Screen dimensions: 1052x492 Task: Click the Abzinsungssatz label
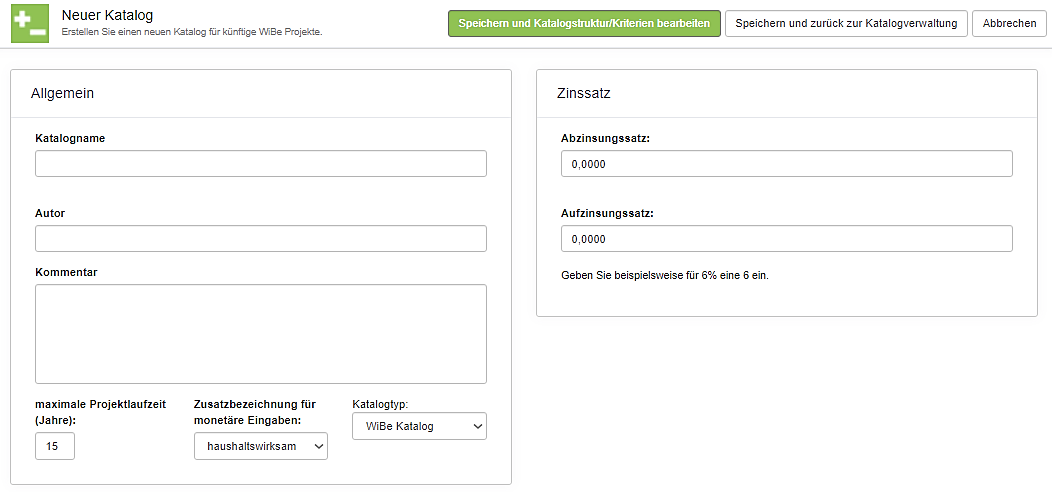(605, 138)
